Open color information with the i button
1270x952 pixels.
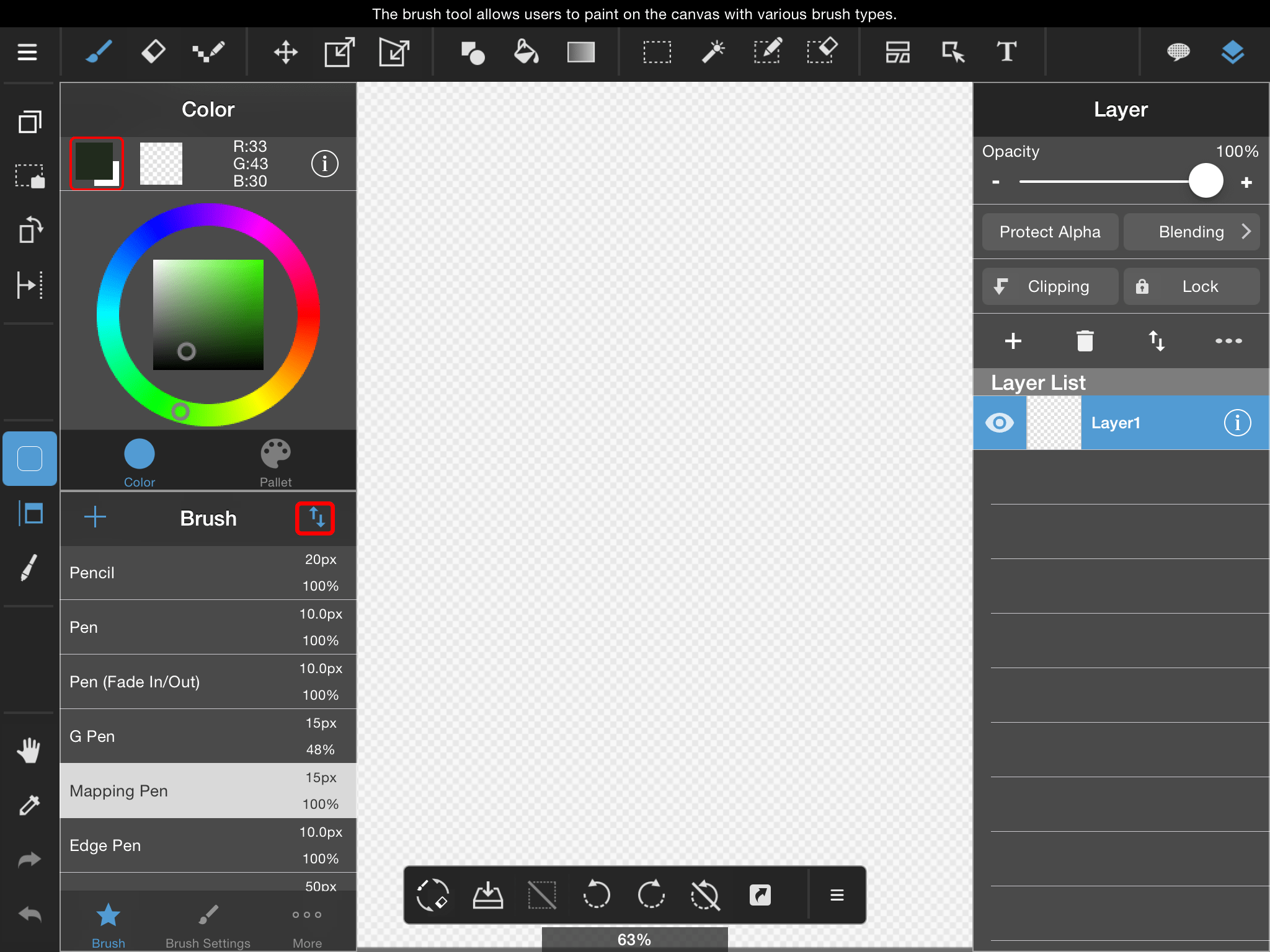point(324,163)
